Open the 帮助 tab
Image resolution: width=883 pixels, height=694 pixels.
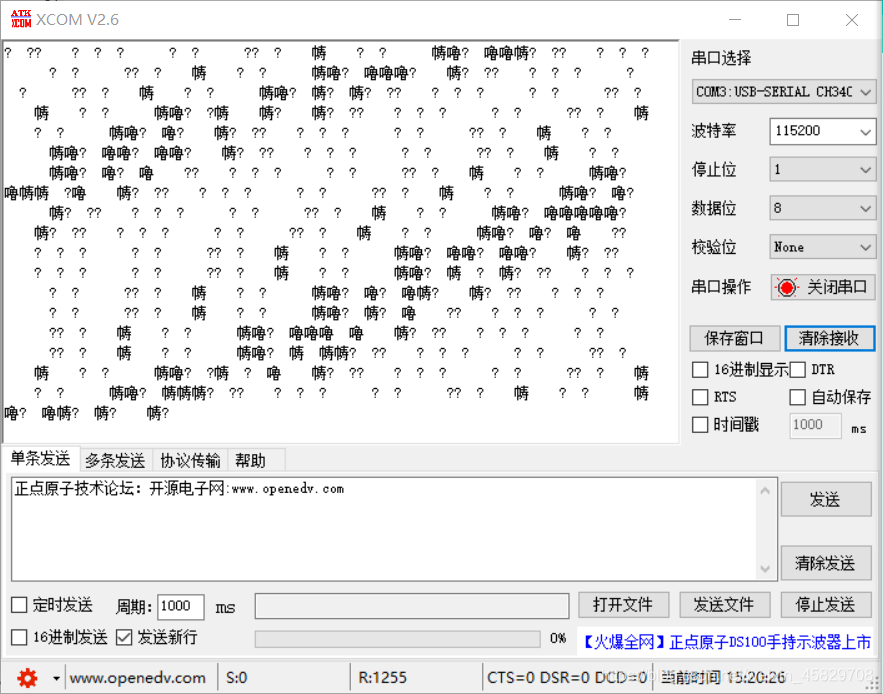[x=253, y=460]
